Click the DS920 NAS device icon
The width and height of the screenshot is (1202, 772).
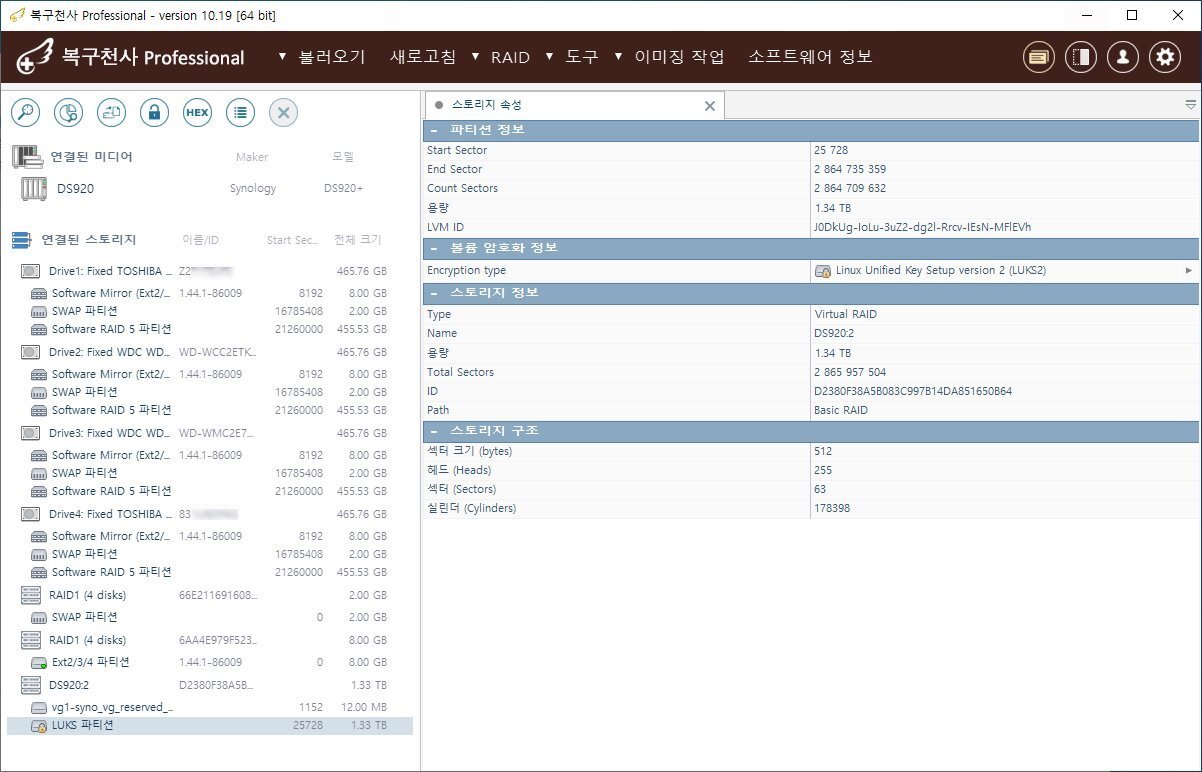[34, 189]
